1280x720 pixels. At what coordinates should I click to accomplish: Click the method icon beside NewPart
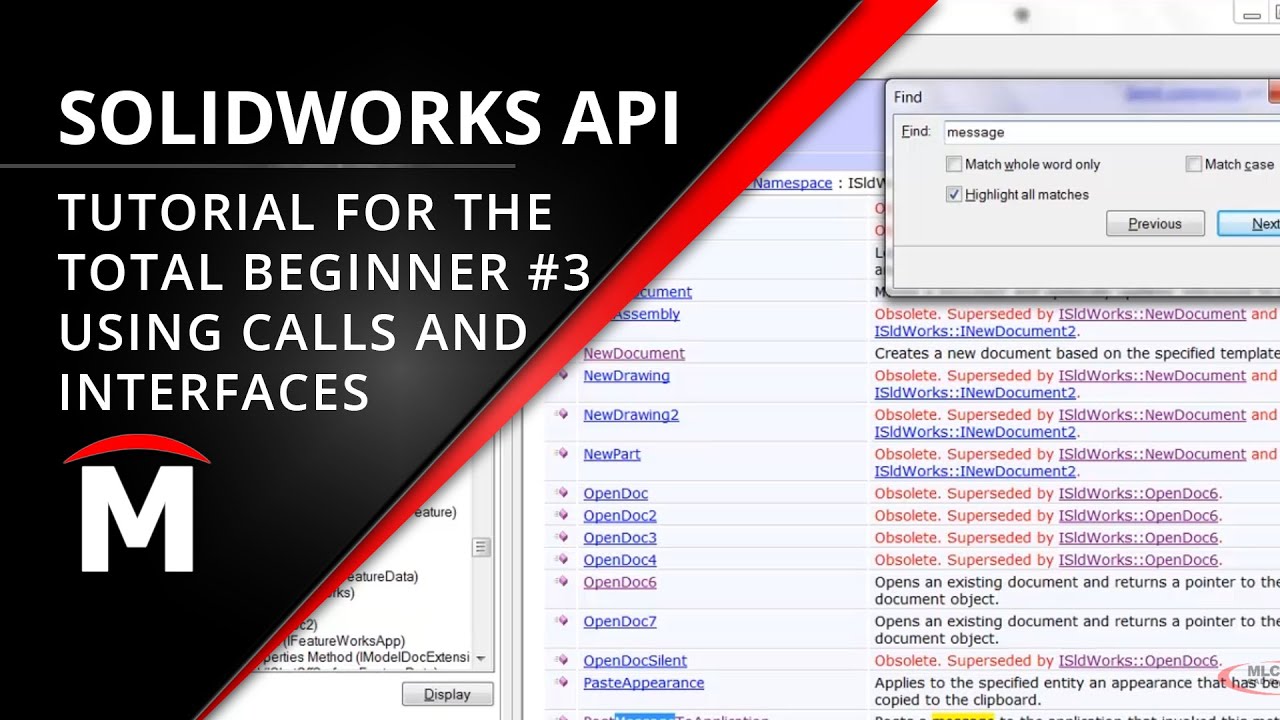561,454
